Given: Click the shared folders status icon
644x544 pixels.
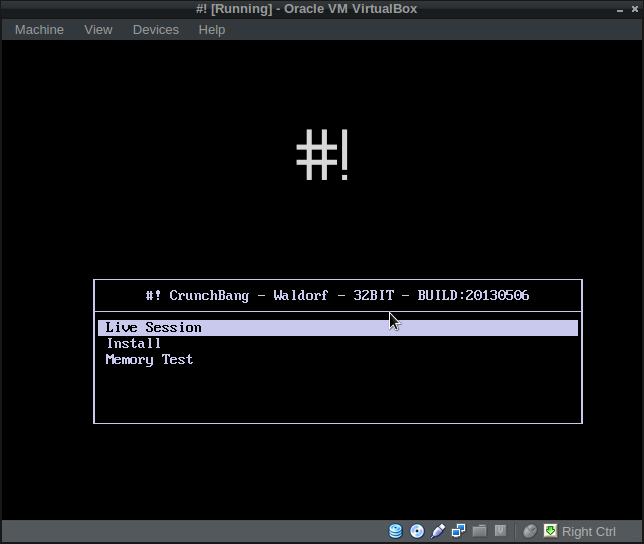Looking at the screenshot, I should 480,531.
